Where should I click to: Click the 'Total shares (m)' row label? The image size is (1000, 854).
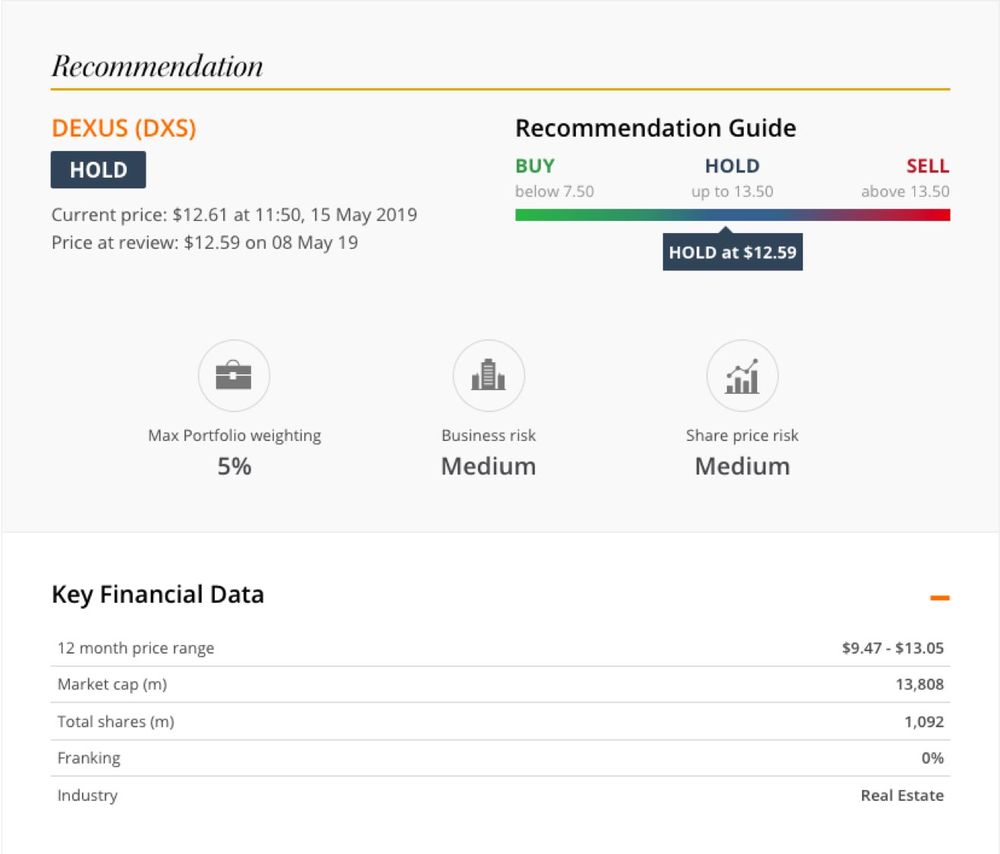115,721
